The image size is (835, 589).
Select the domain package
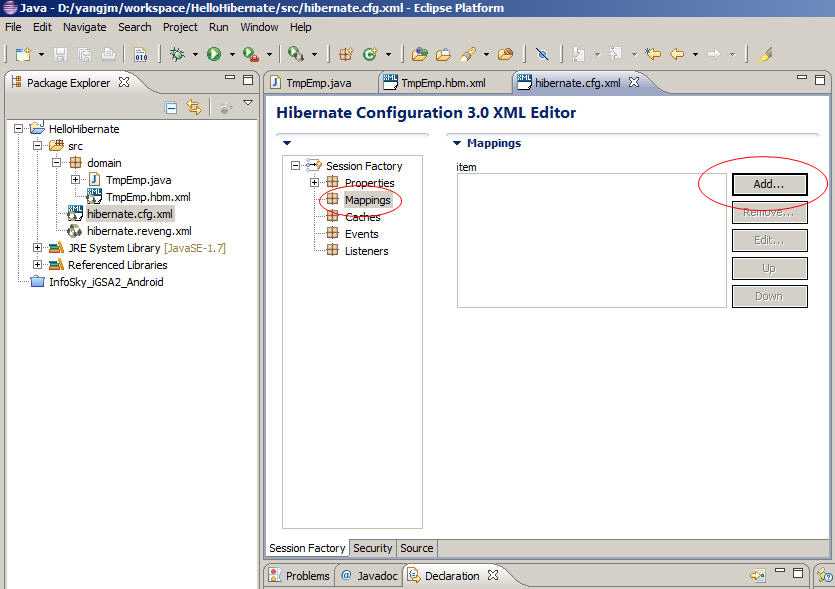tap(104, 163)
